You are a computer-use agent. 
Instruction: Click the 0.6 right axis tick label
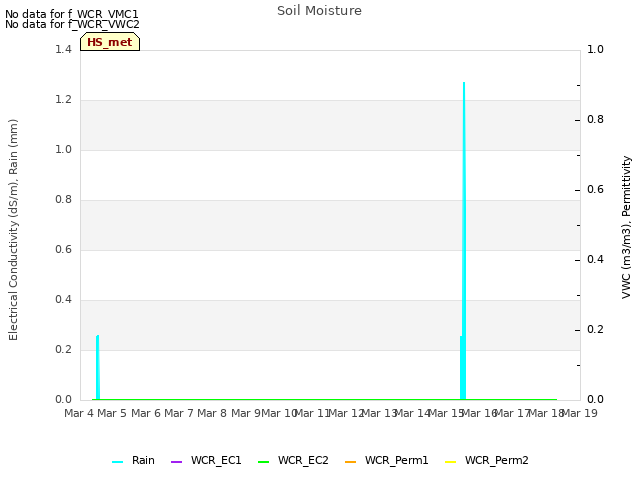[x=595, y=189]
